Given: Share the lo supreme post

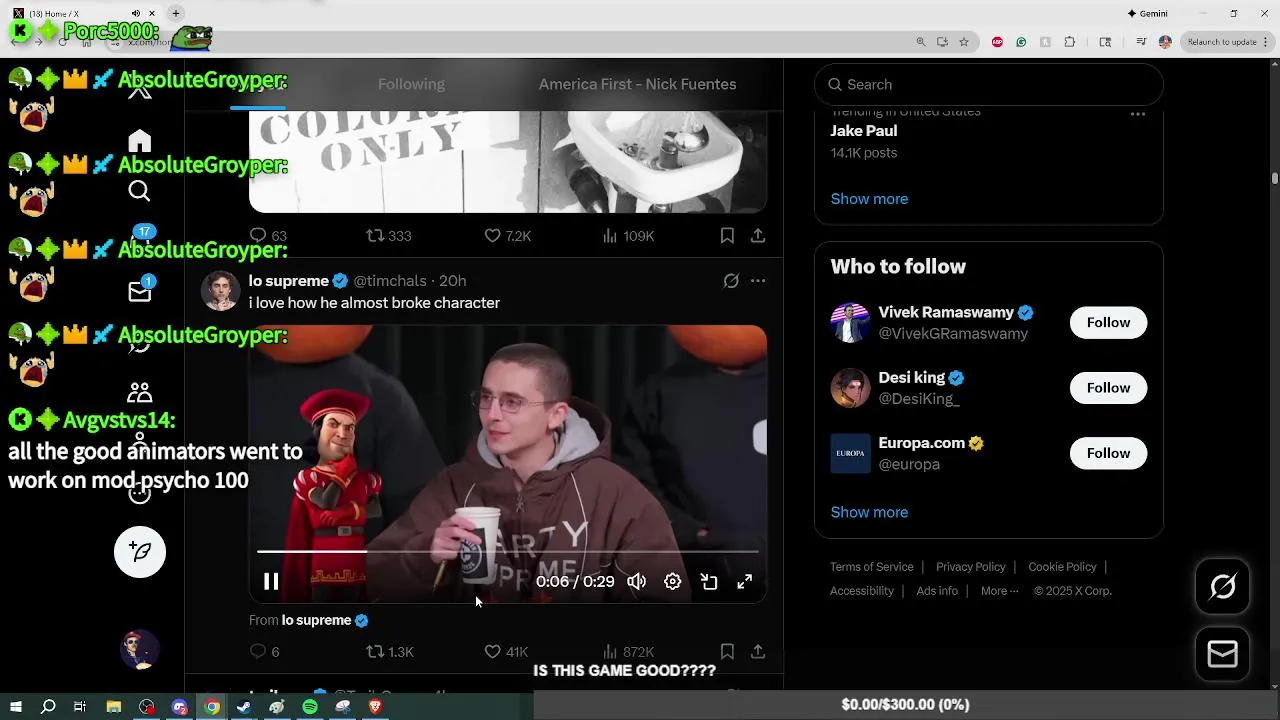Looking at the screenshot, I should (x=758, y=652).
